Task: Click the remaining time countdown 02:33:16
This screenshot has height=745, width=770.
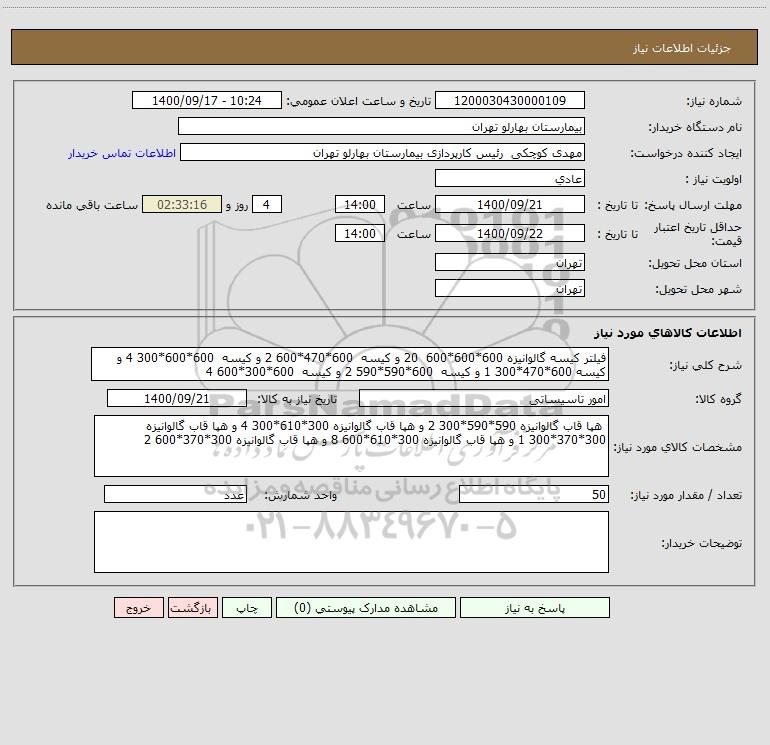Action: pos(182,204)
